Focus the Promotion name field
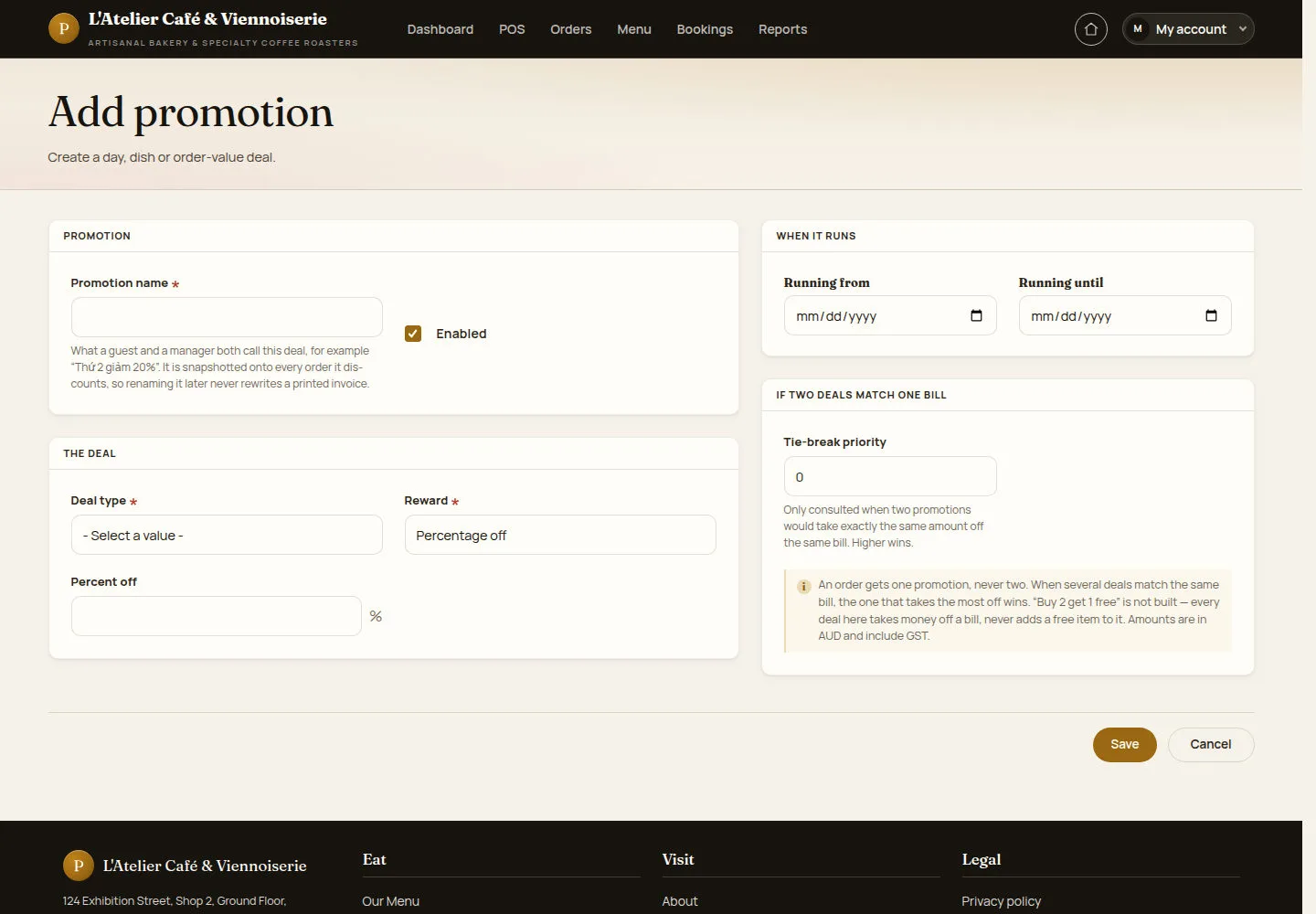Image resolution: width=1316 pixels, height=914 pixels. coord(227,317)
